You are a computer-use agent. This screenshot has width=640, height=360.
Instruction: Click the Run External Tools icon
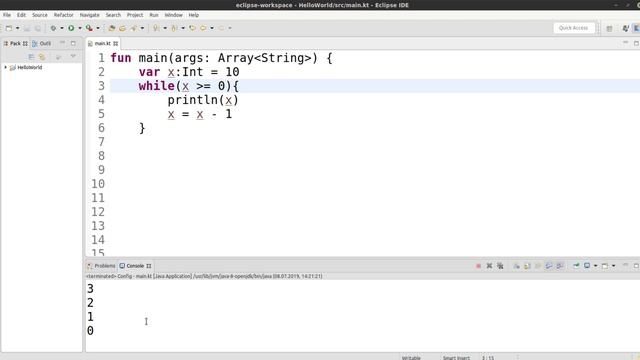click(89, 28)
